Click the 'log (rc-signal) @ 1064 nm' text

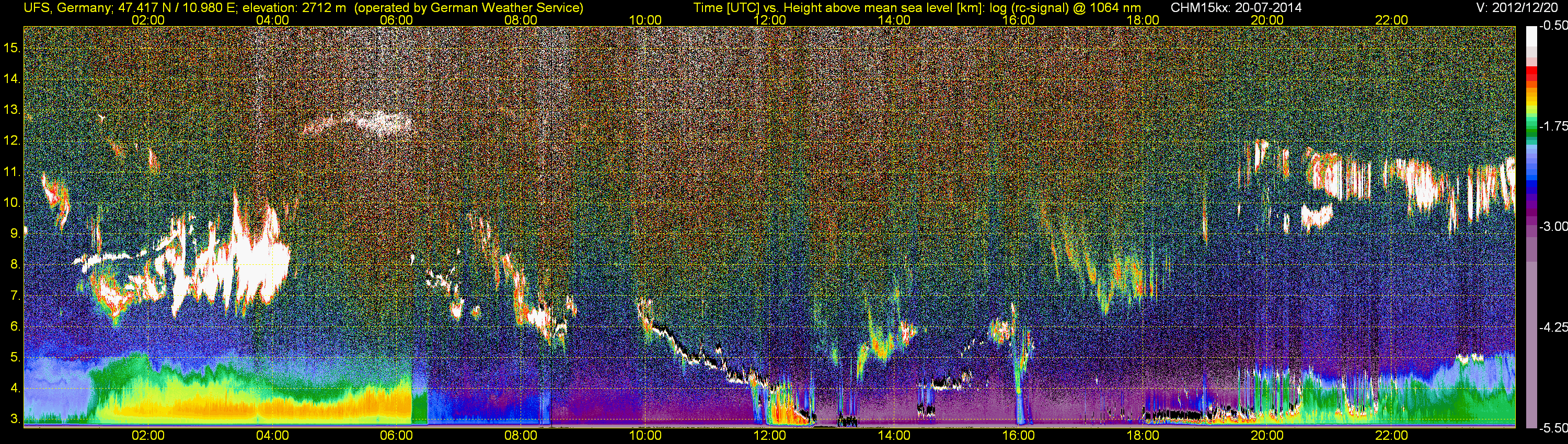tap(1065, 7)
